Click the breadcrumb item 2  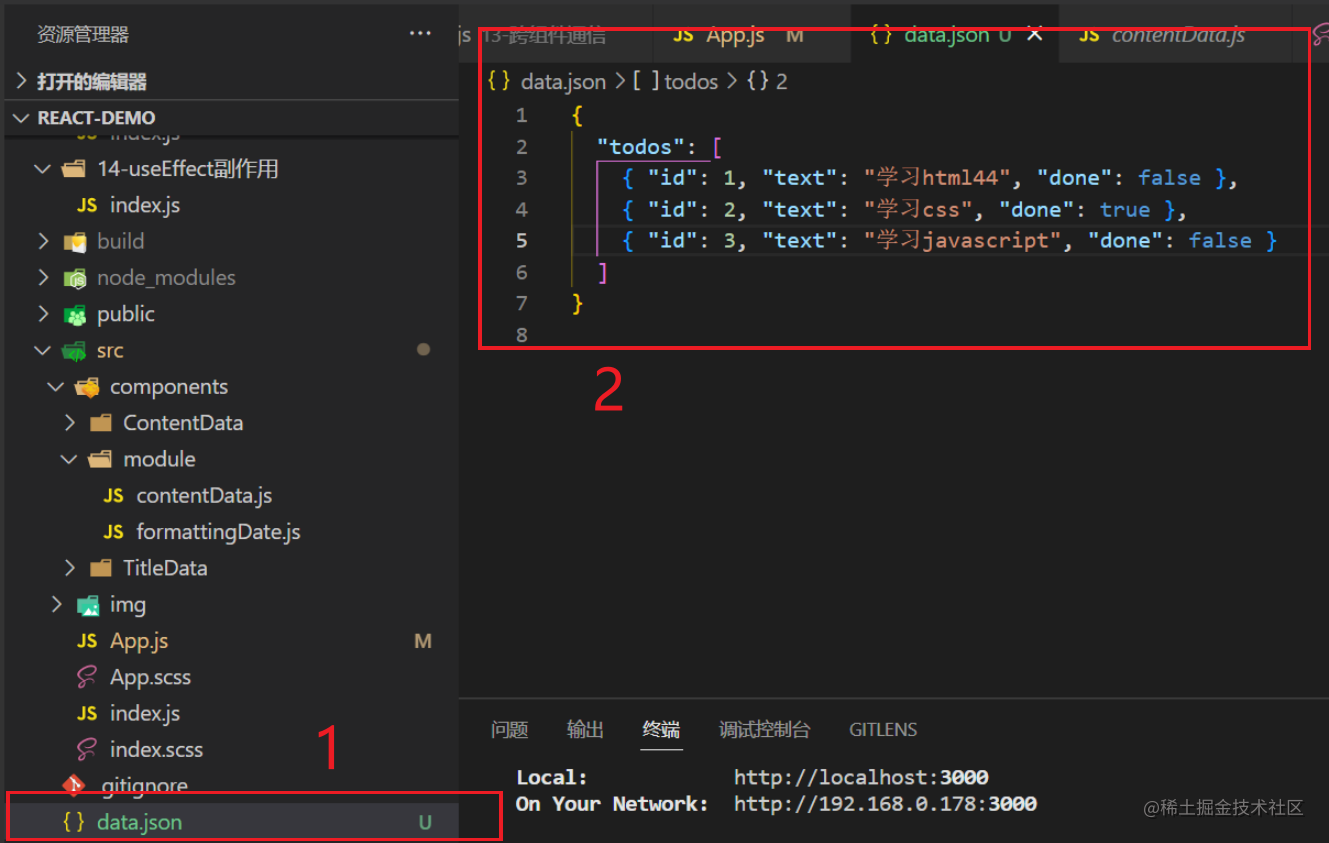[782, 81]
